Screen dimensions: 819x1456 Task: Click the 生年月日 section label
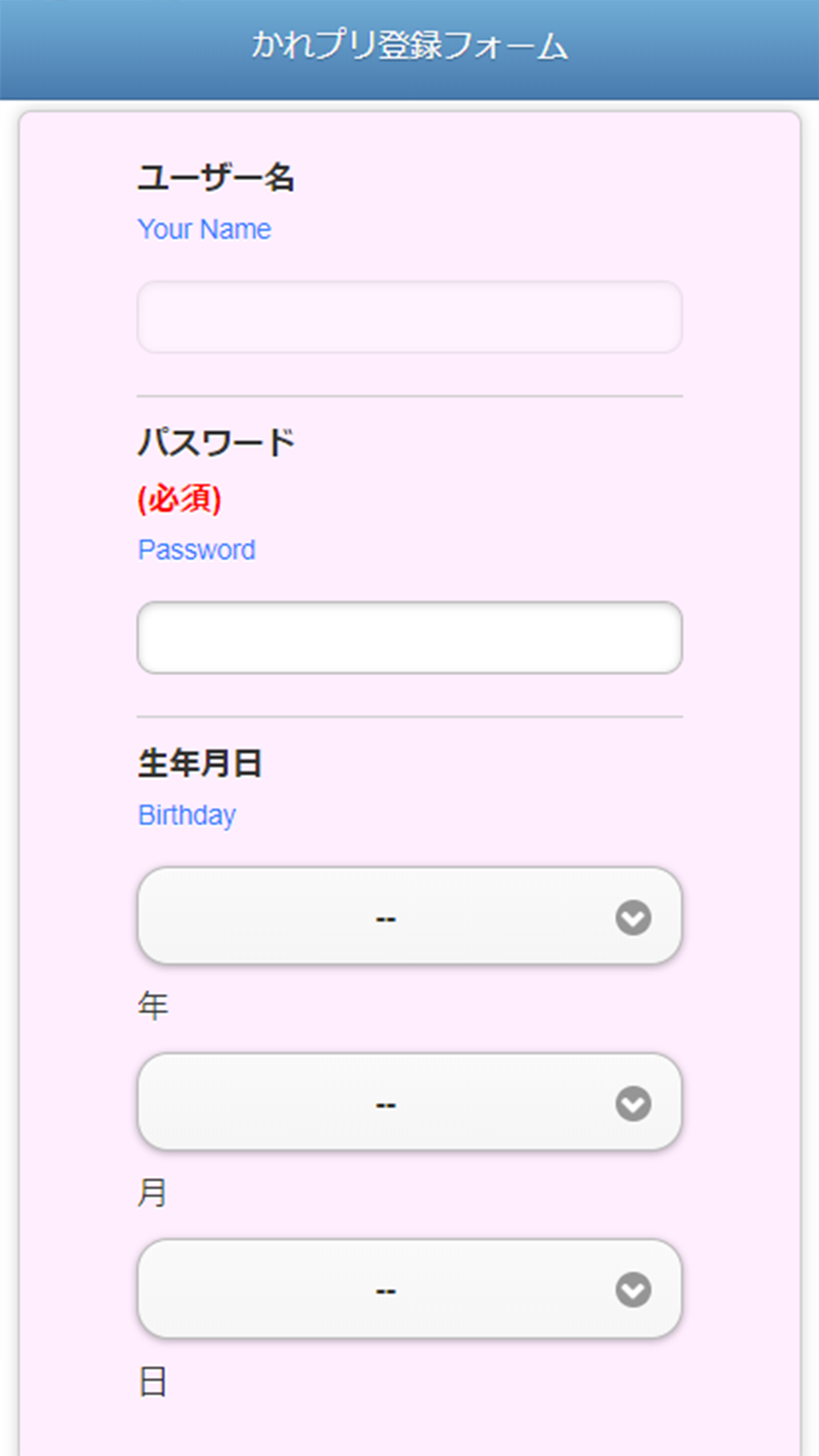(200, 763)
